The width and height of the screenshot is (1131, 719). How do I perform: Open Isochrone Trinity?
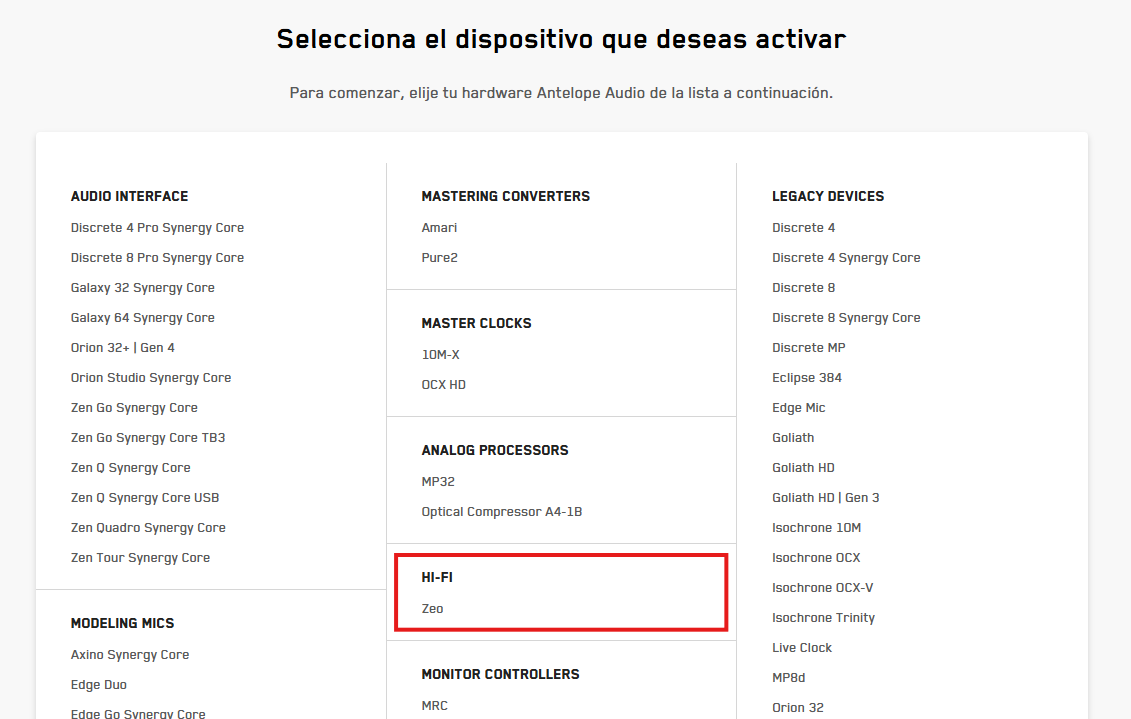pyautogui.click(x=823, y=618)
